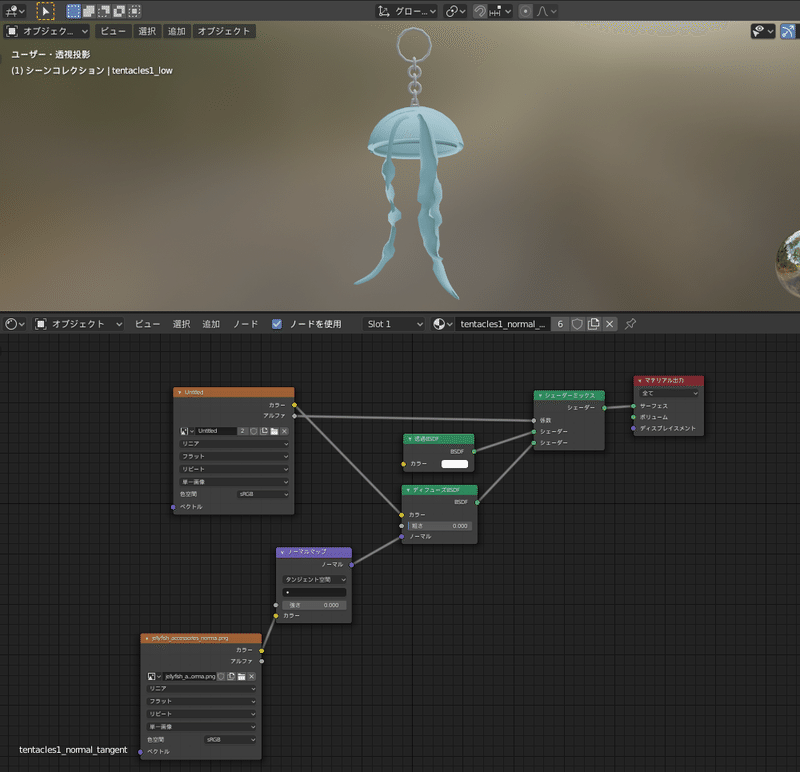Open image file folder icon in Untitled node
800x772 pixels.
point(274,431)
